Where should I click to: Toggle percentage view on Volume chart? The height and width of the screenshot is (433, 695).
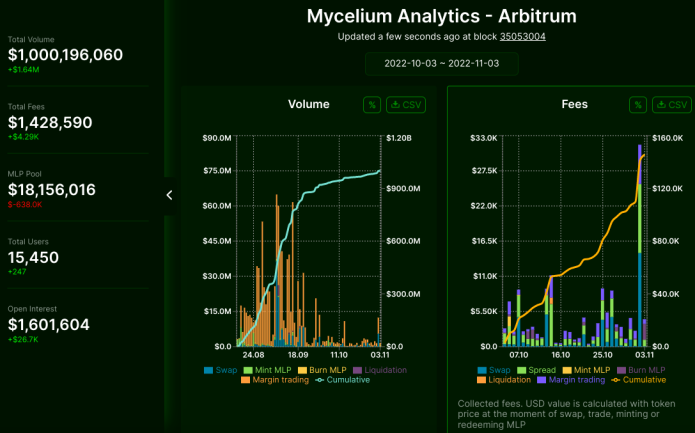372,105
